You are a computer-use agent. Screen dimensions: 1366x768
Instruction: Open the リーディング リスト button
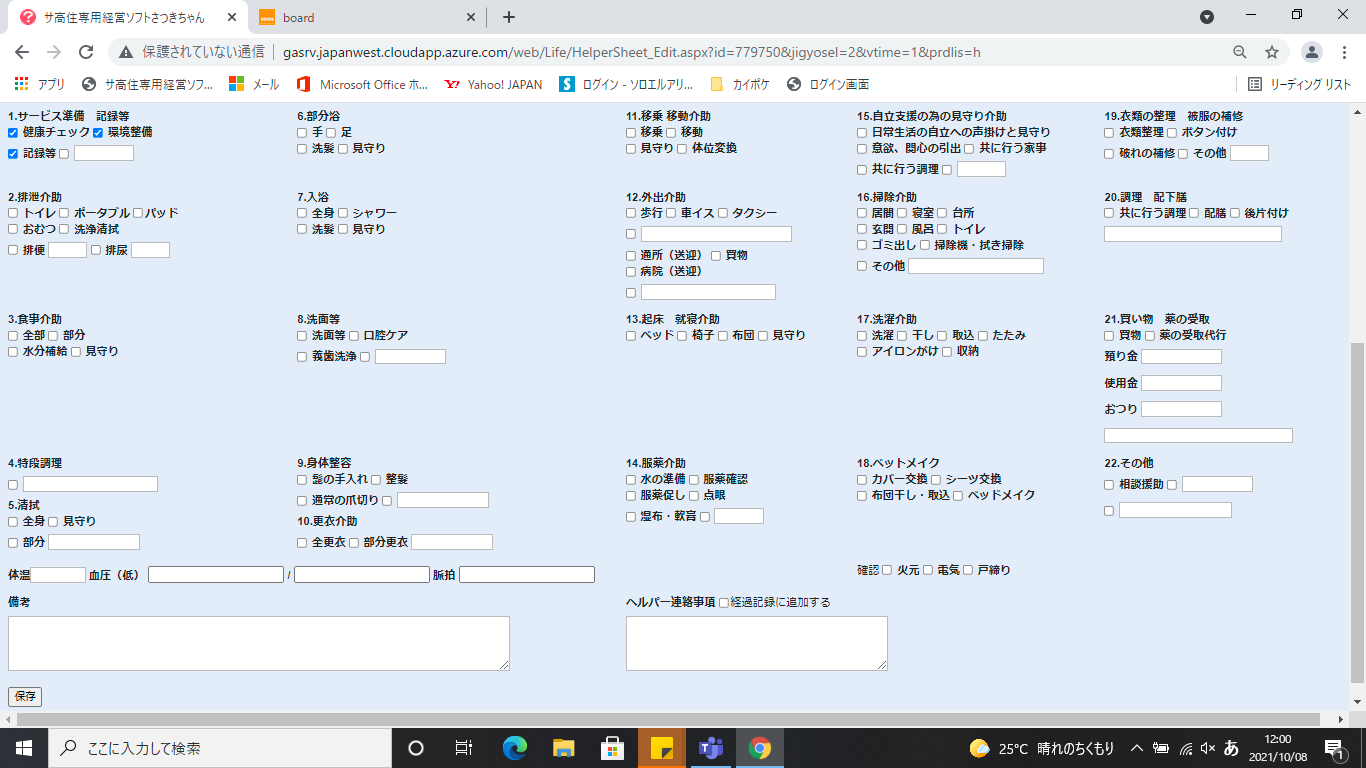pyautogui.click(x=1300, y=85)
